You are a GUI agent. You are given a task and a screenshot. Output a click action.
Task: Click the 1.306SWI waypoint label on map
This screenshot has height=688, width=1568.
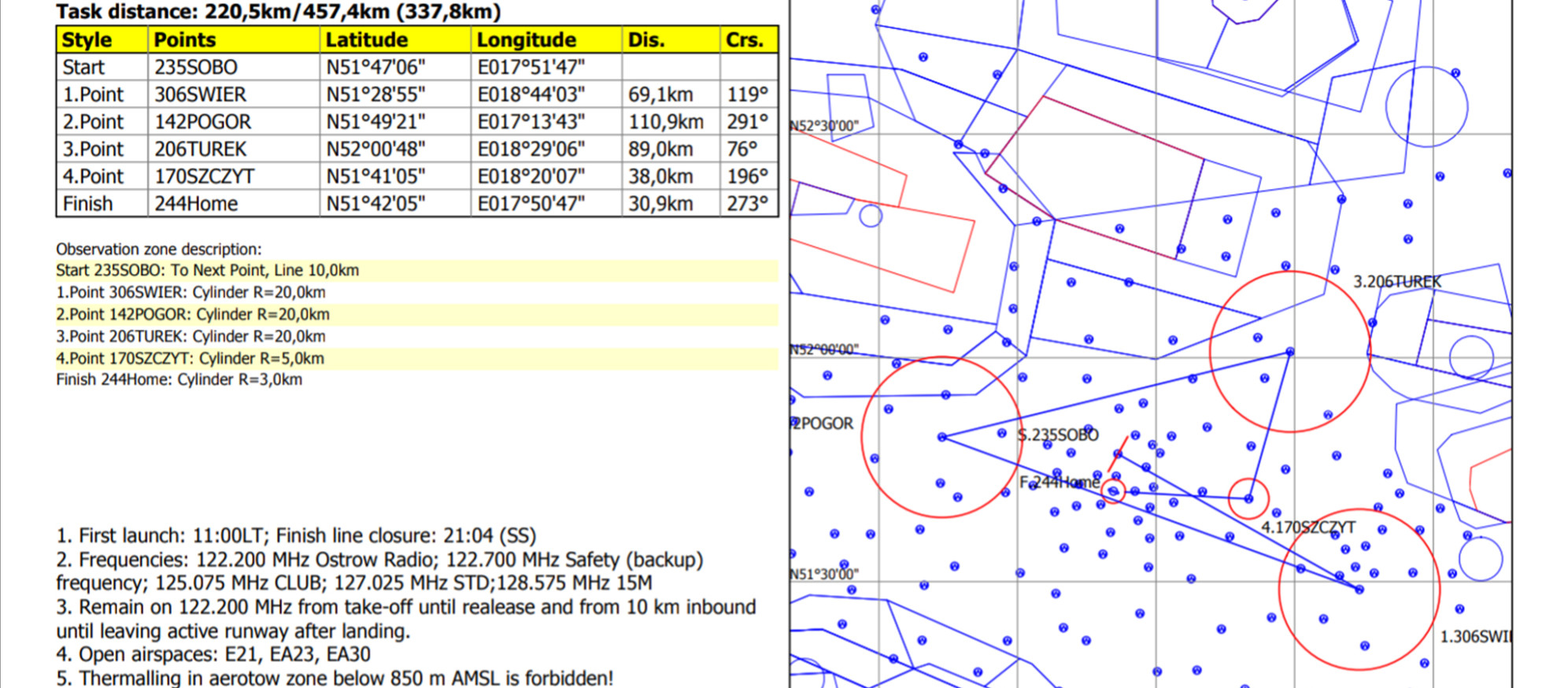click(1474, 637)
